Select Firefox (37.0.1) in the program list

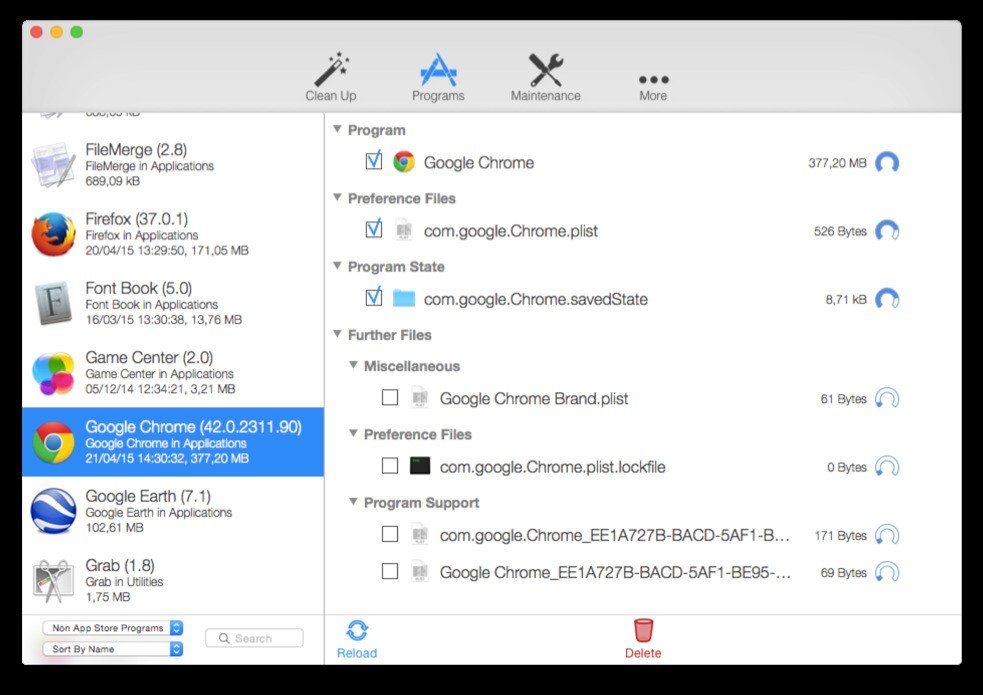[x=173, y=234]
